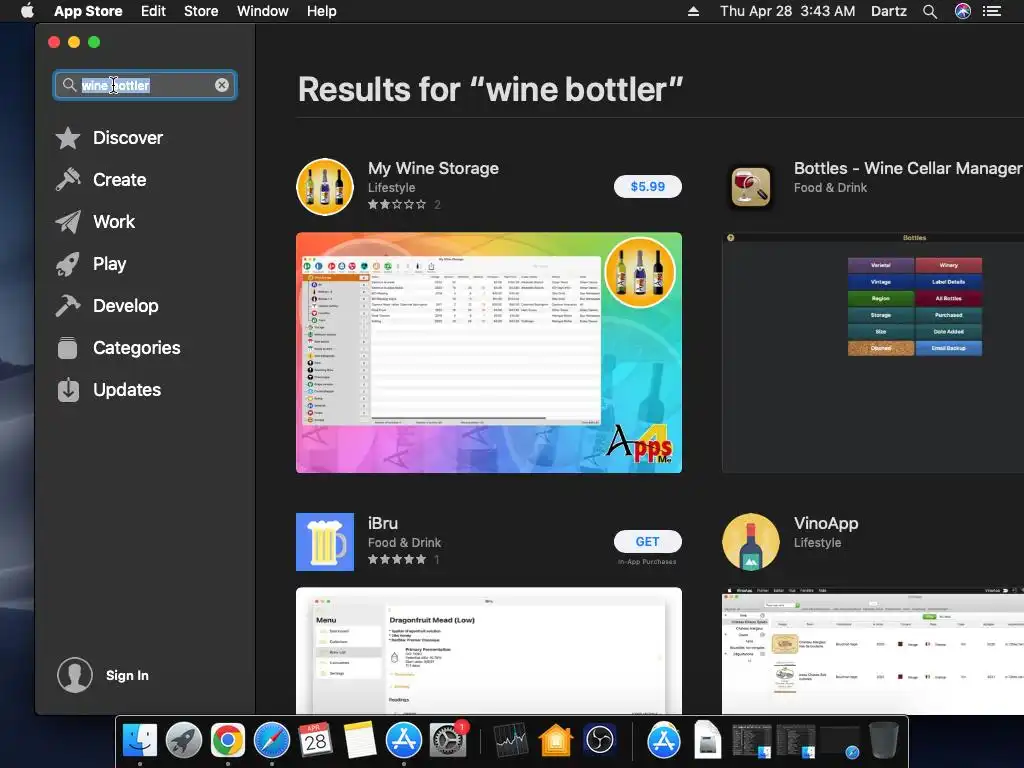1024x768 pixels.
Task: Click the Develop hammer icon in sidebar
Action: [x=68, y=306]
